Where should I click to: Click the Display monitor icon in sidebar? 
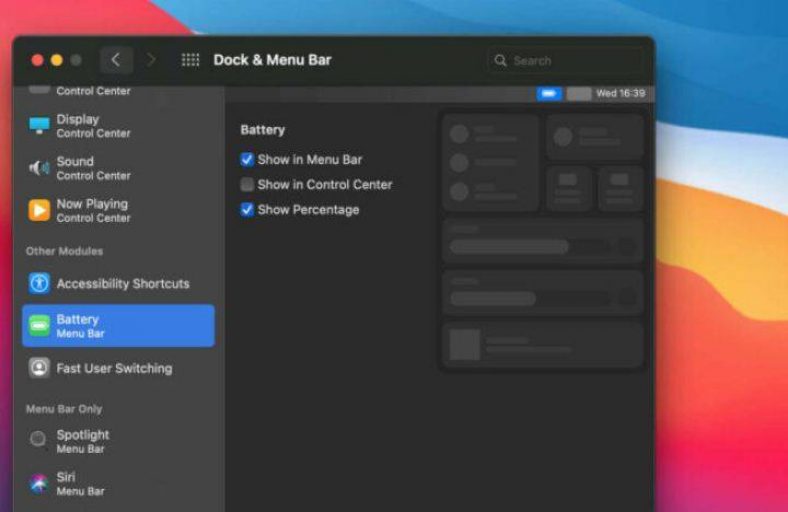point(39,126)
